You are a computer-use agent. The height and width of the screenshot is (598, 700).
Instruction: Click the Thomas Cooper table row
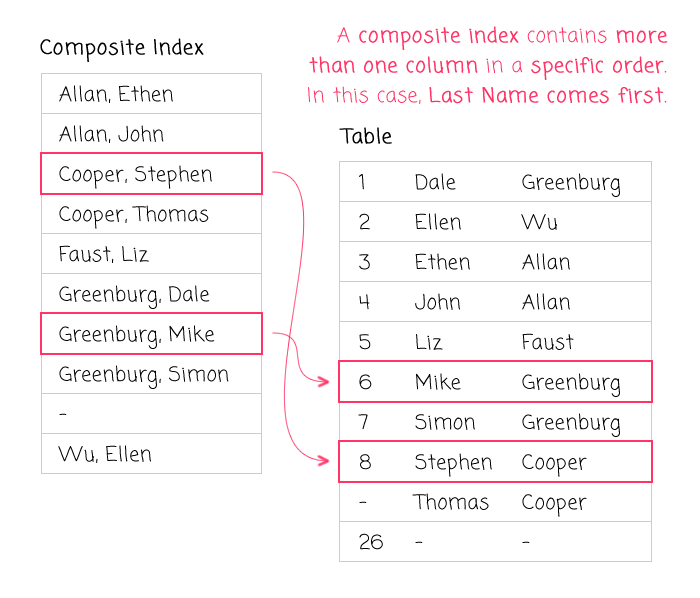point(495,502)
